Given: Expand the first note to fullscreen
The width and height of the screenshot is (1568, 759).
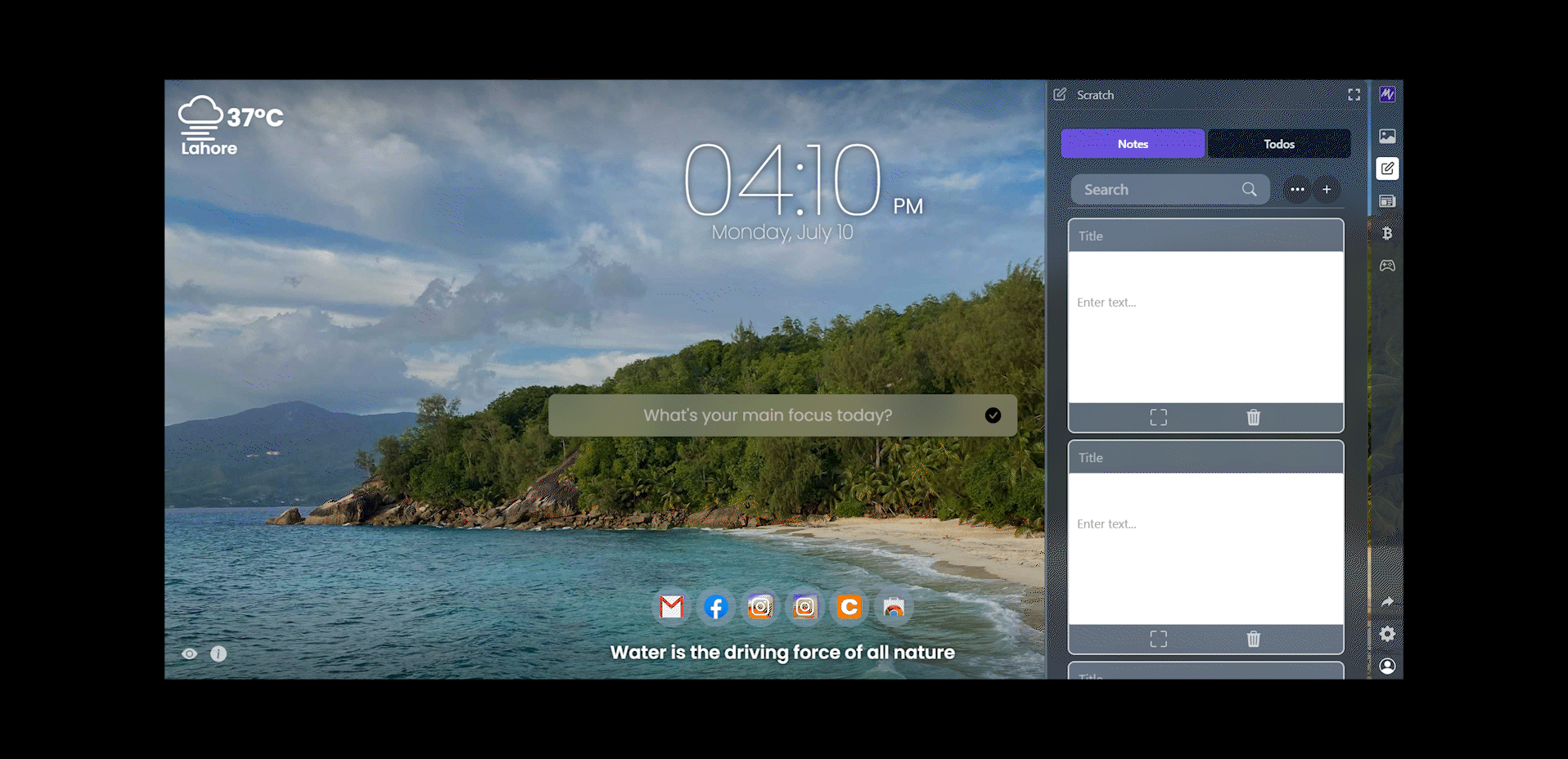Looking at the screenshot, I should point(1158,416).
